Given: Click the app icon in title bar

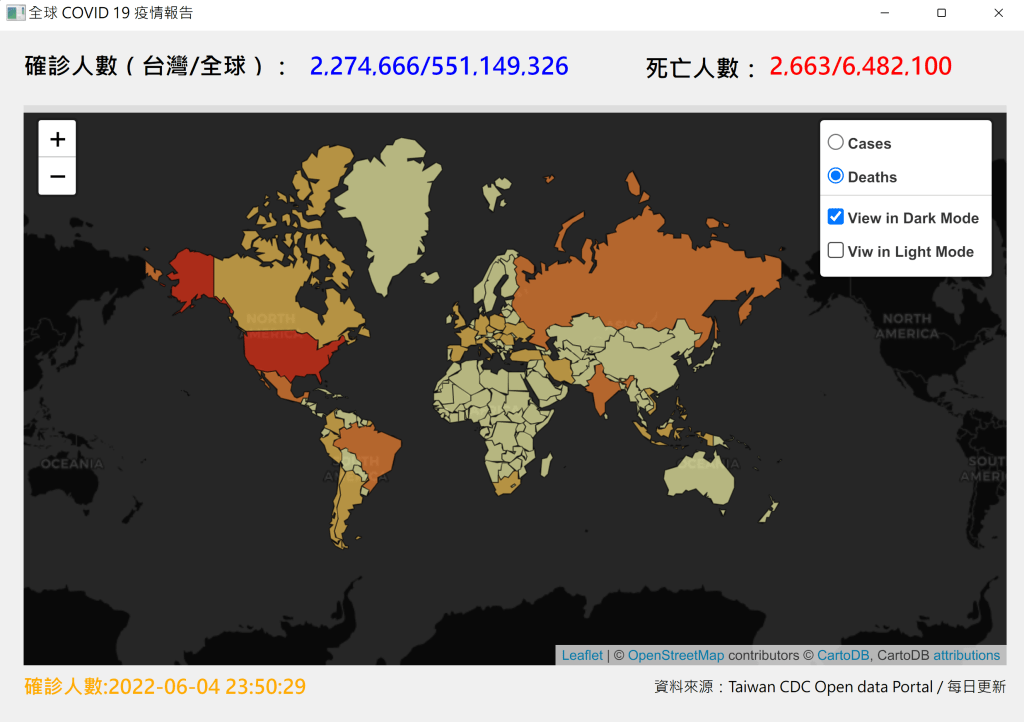Looking at the screenshot, I should click(15, 13).
